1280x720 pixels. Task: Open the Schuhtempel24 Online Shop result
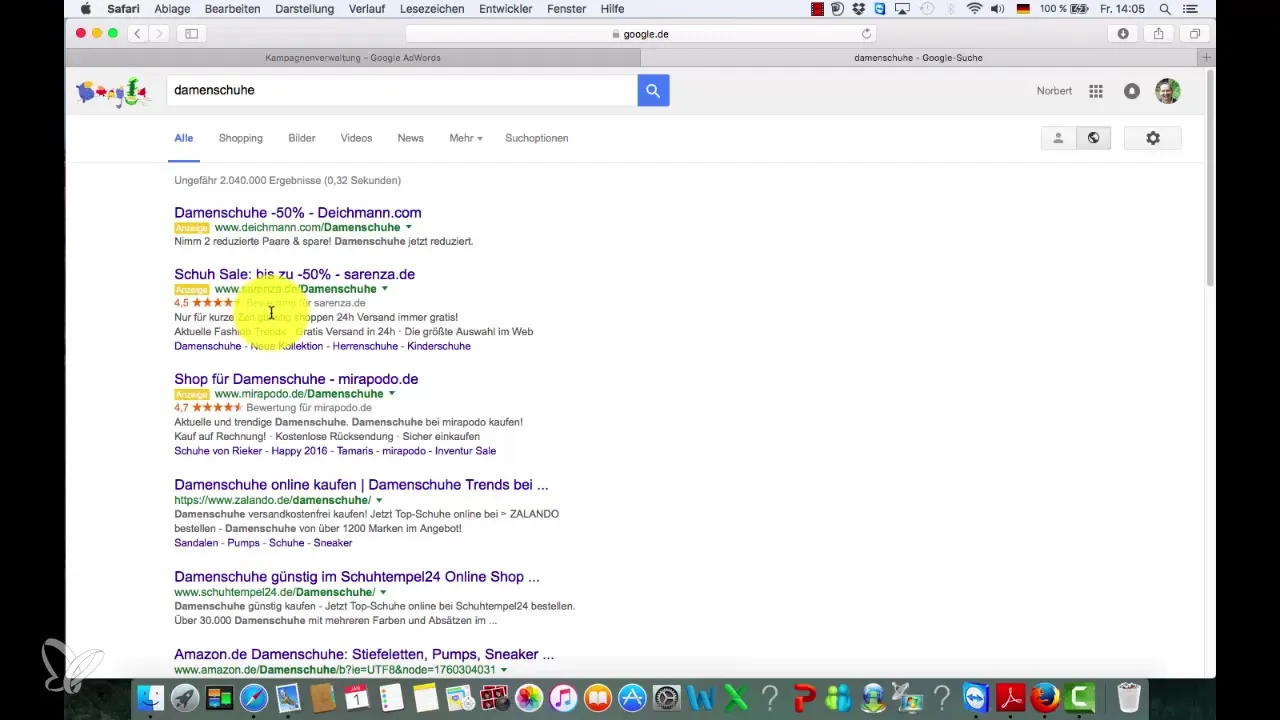click(x=357, y=577)
